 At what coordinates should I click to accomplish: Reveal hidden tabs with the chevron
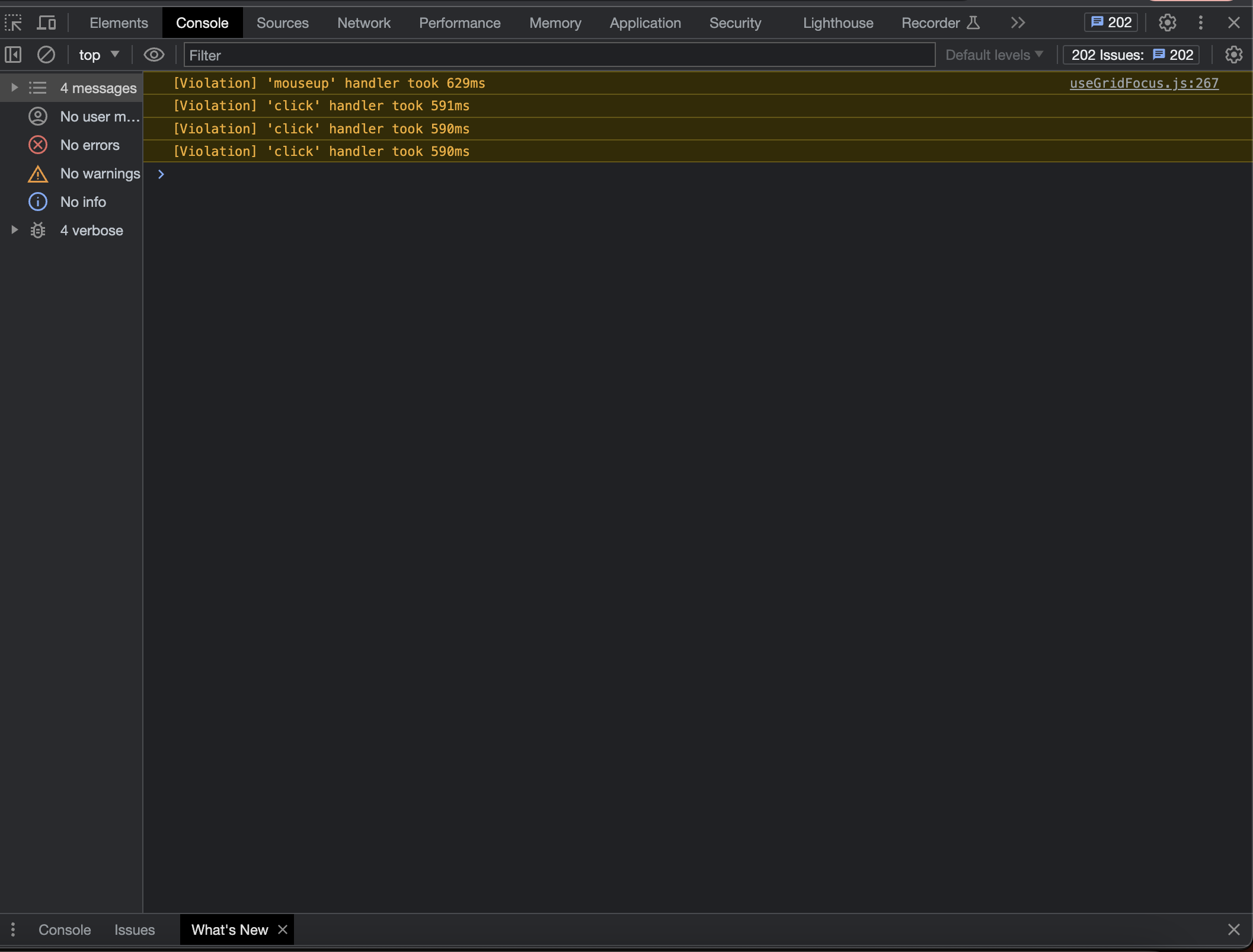point(1017,23)
